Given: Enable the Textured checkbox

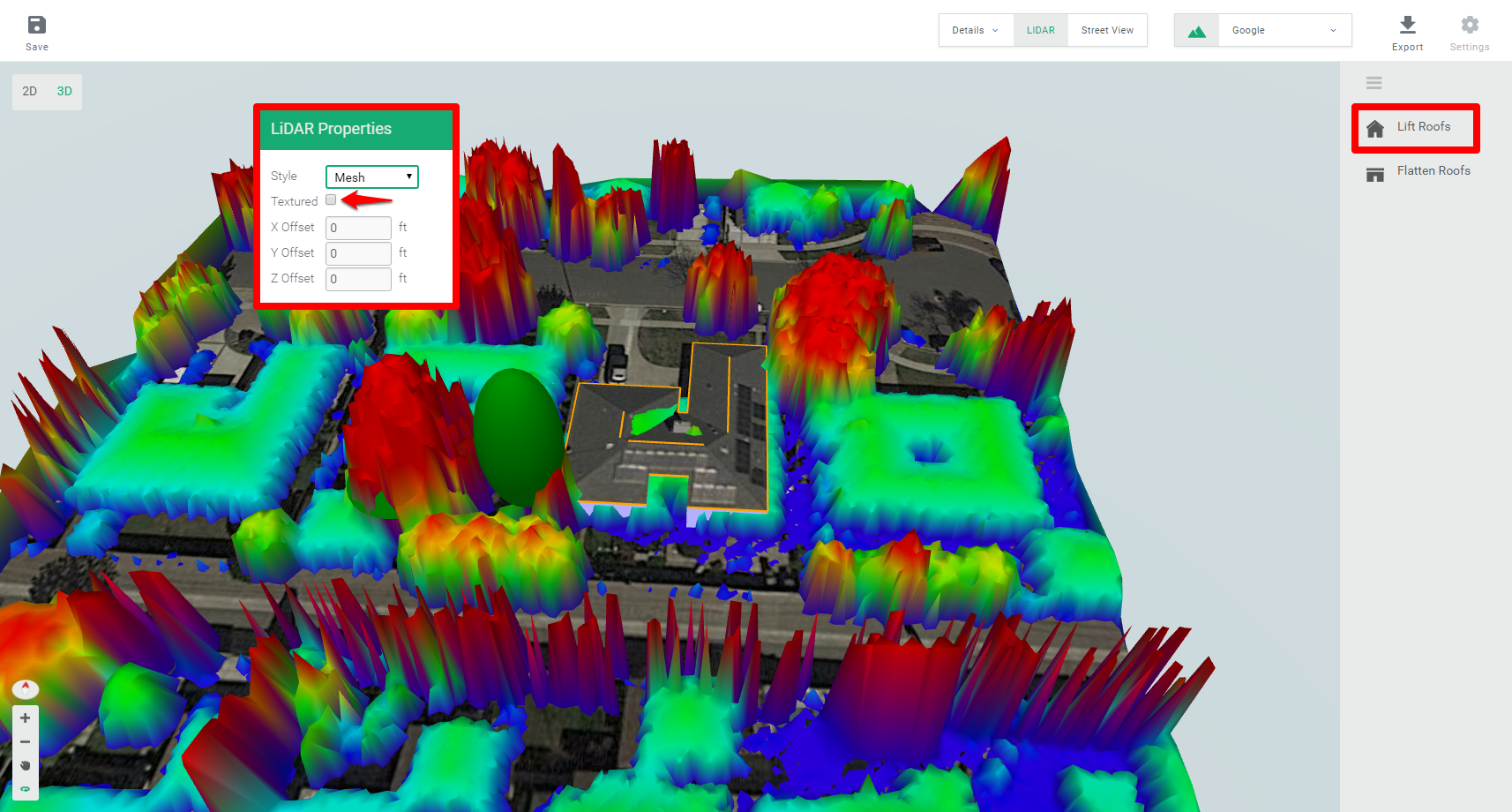Looking at the screenshot, I should pos(331,200).
